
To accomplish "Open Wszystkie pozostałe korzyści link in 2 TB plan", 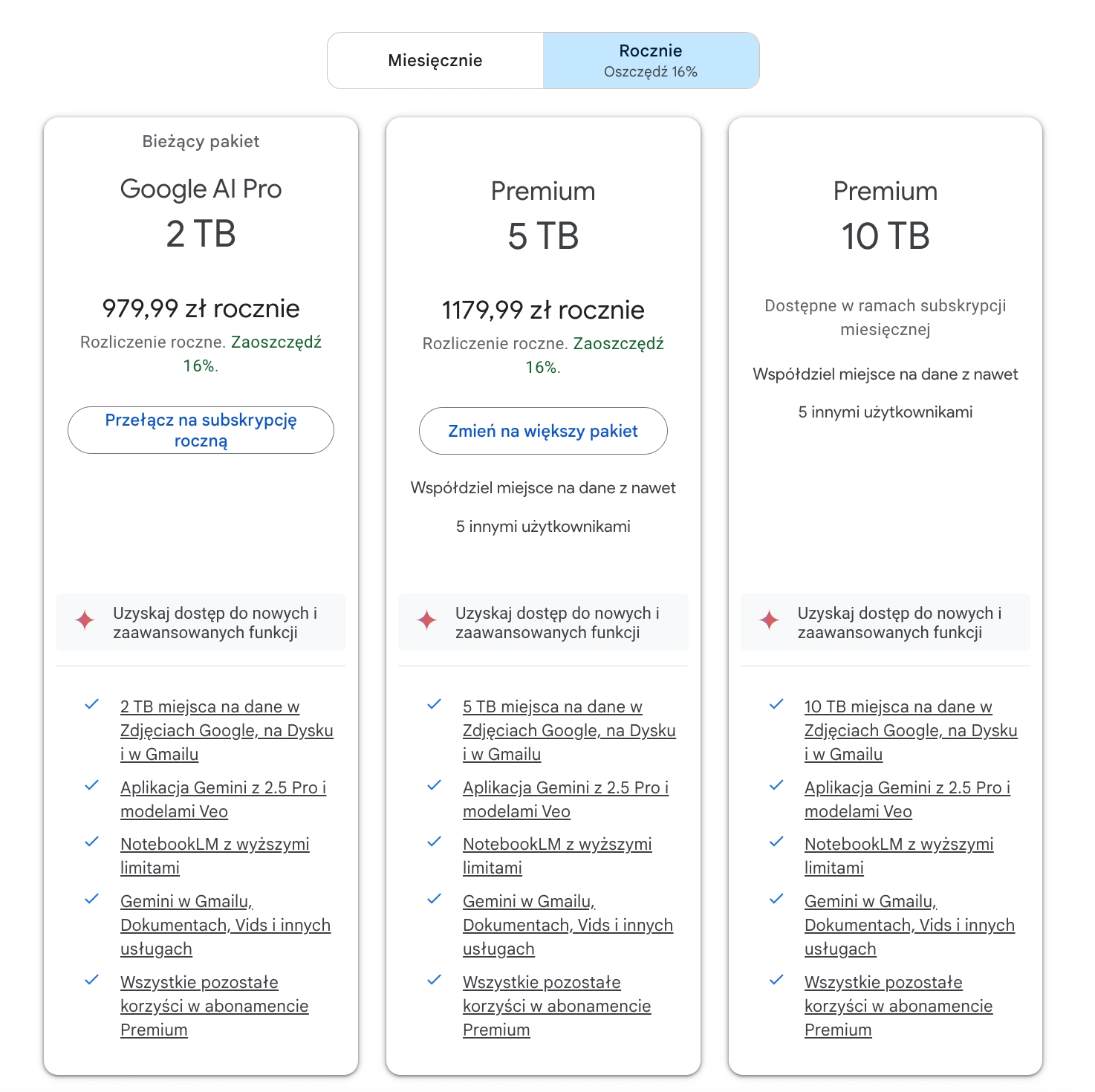I will [214, 1006].
